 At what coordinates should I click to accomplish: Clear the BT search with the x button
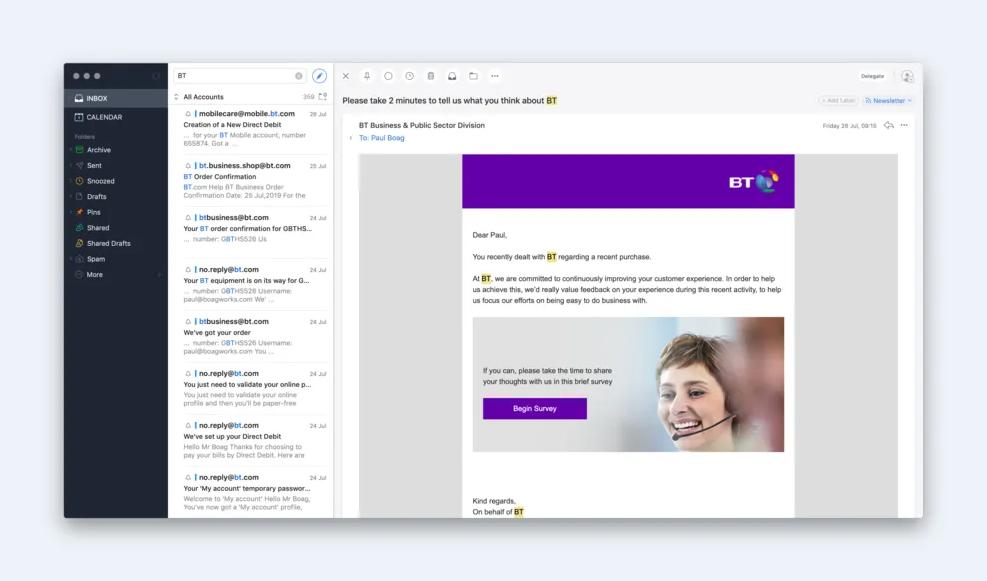tap(298, 76)
